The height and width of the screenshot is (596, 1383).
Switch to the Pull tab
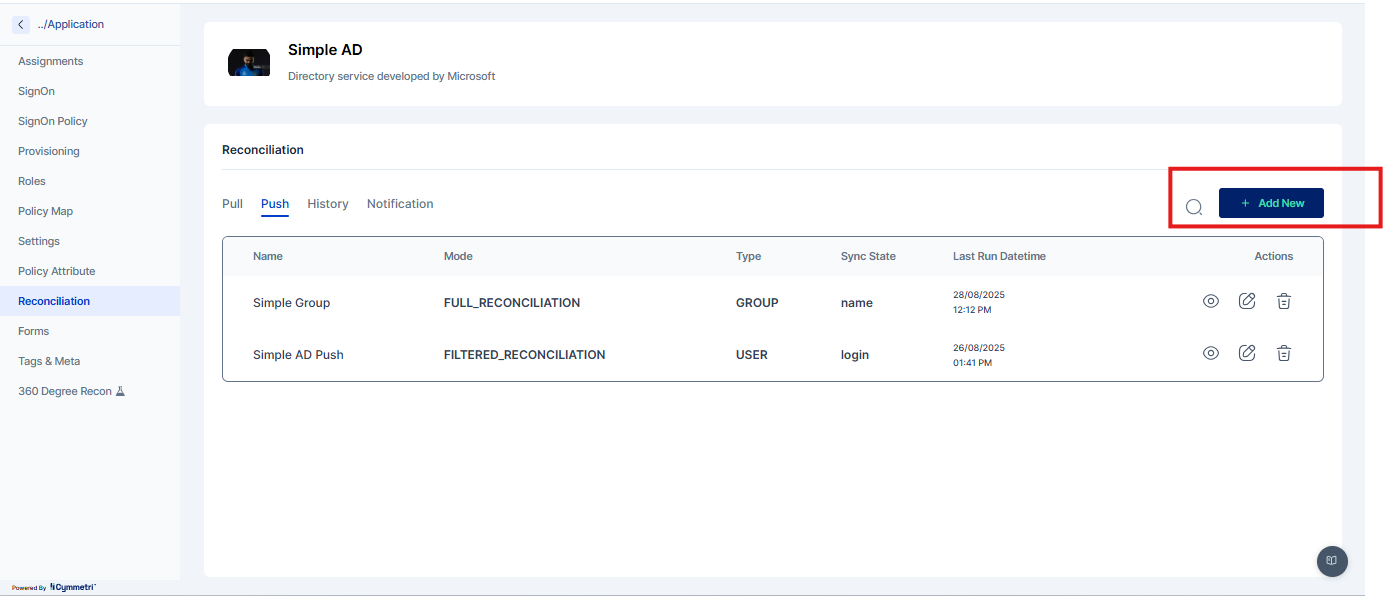click(x=232, y=204)
